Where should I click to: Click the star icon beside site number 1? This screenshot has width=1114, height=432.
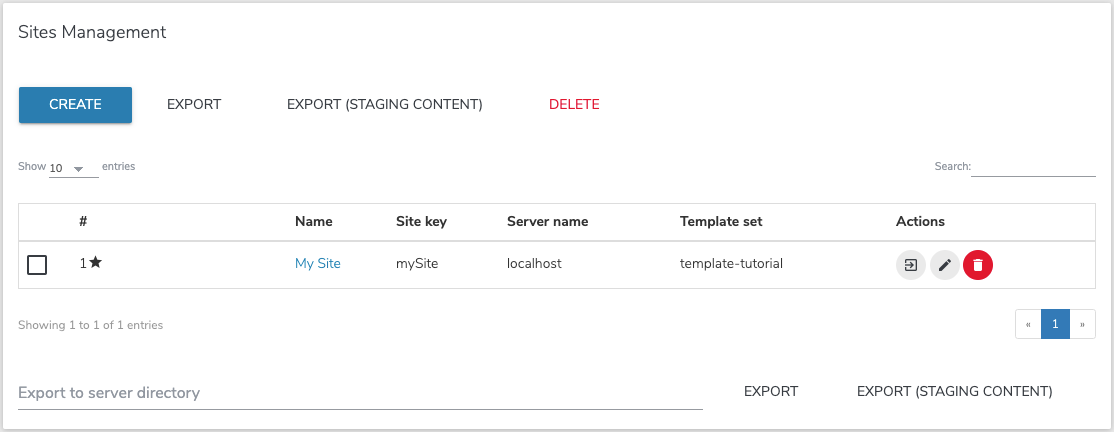coord(95,263)
